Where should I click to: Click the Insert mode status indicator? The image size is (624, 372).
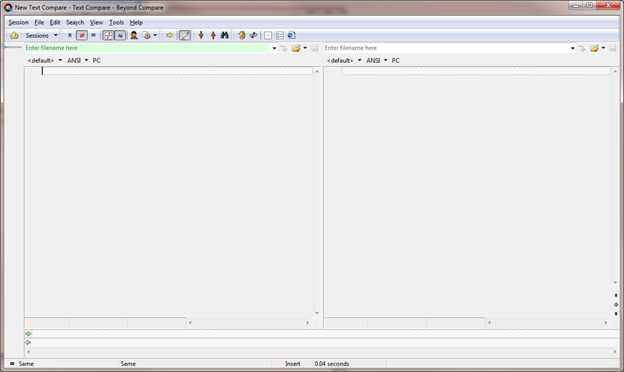[x=292, y=364]
